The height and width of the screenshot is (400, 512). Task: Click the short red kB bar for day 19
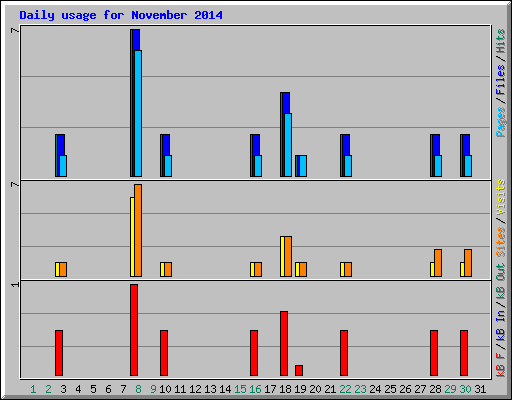[x=299, y=371]
